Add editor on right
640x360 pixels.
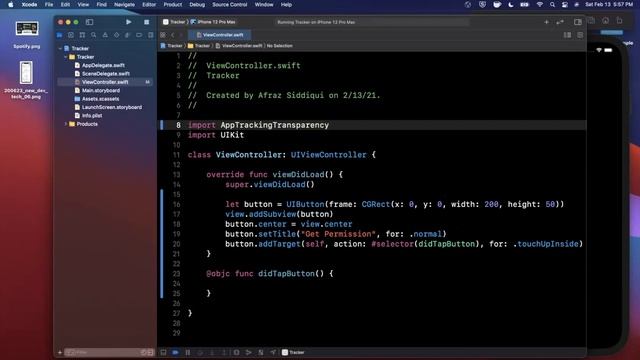(580, 35)
